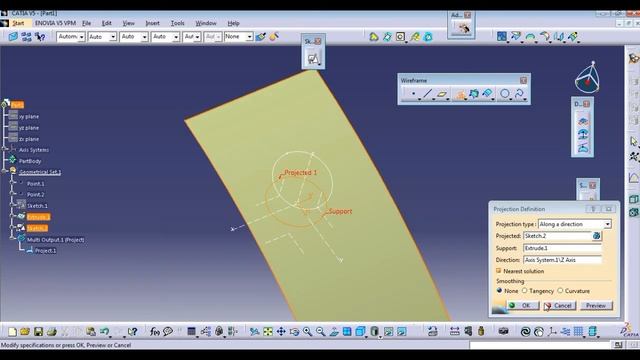640x360 pixels.
Task: Open the Edit menu
Action: point(107,23)
